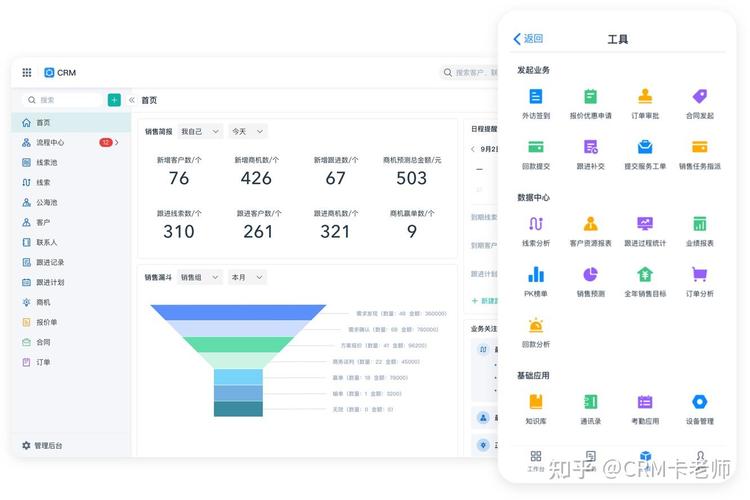Open the 线索分析 report
The image size is (750, 500).
click(x=536, y=231)
